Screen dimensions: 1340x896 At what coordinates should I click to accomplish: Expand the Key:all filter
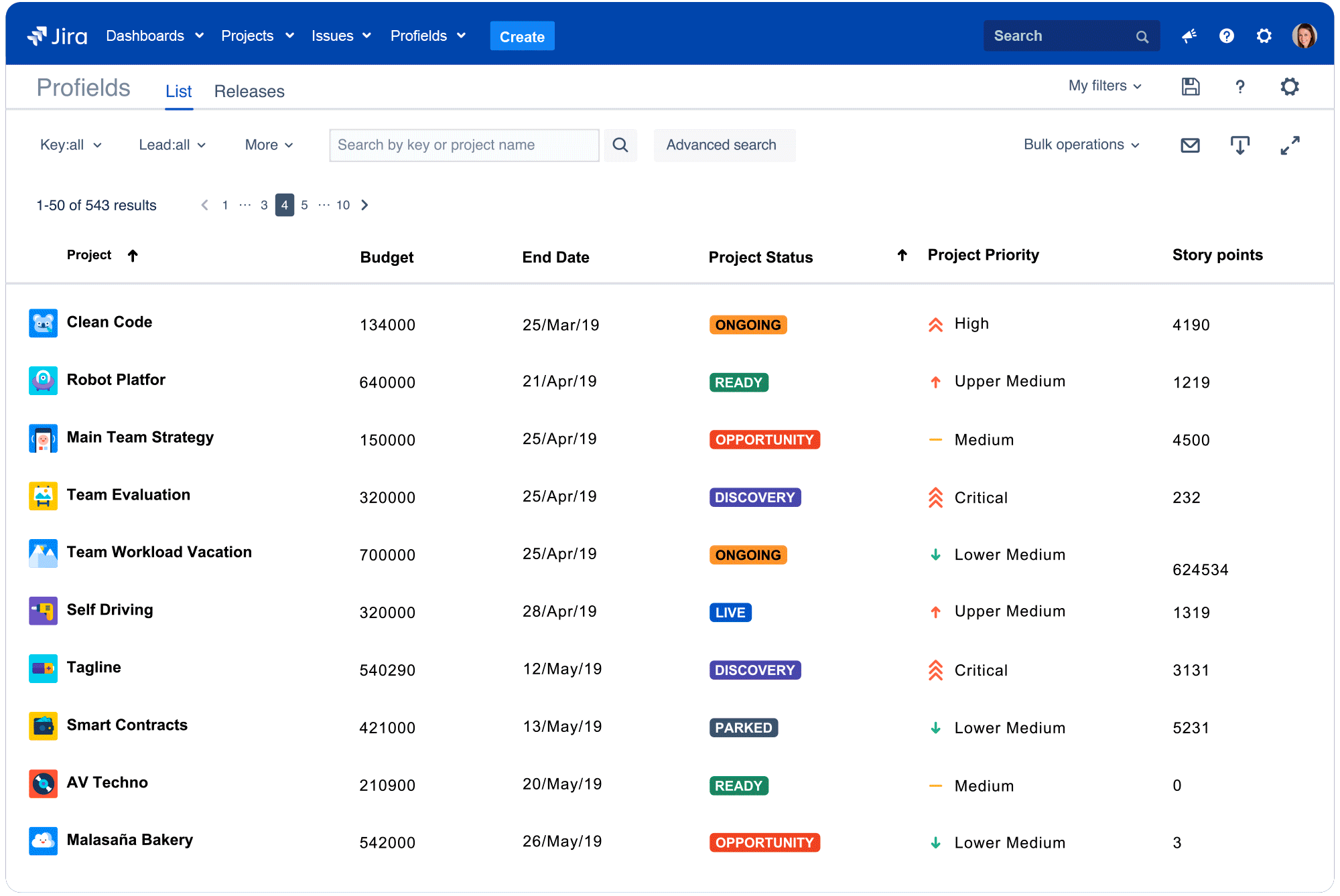(x=70, y=145)
